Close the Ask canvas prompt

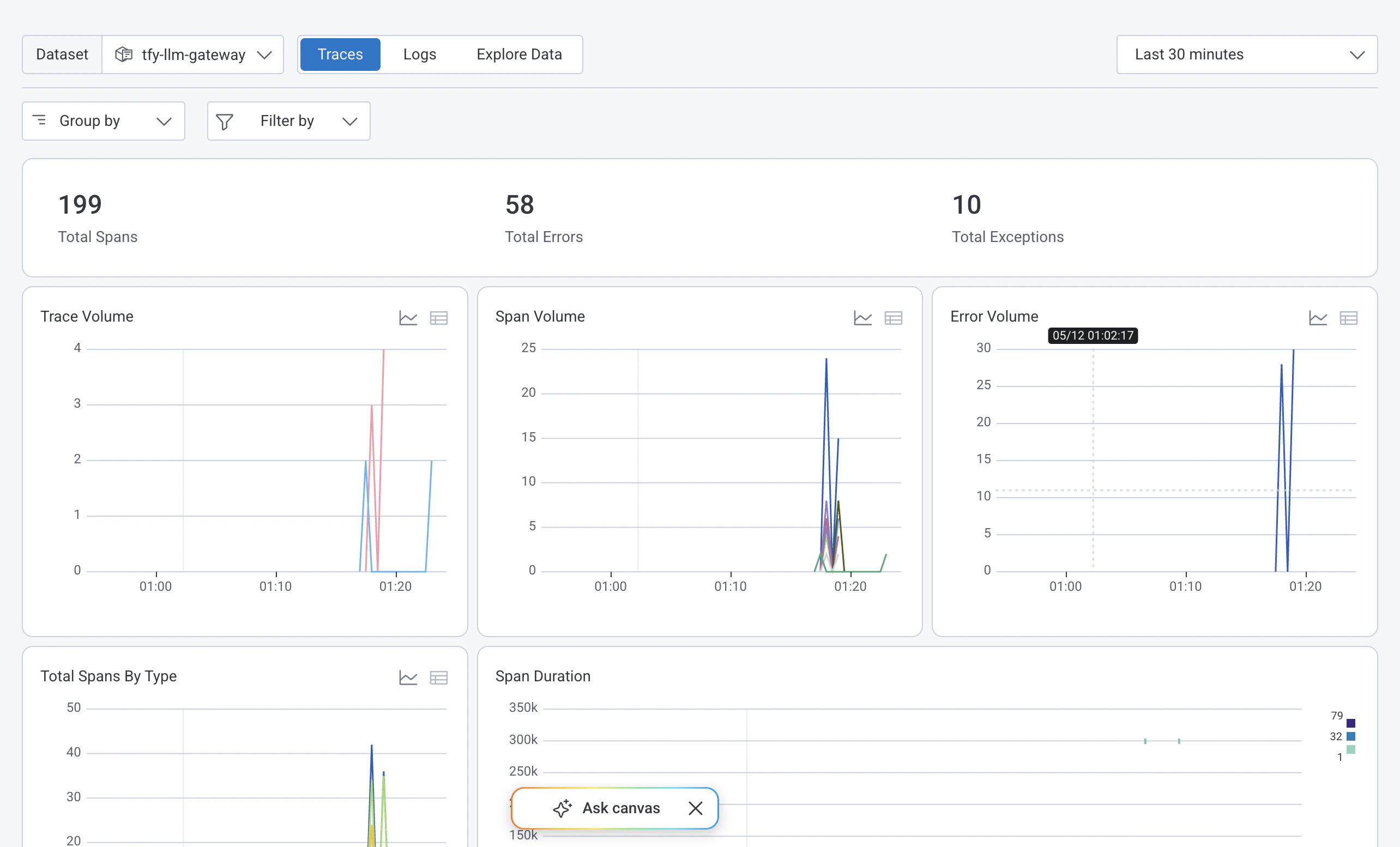[x=696, y=808]
